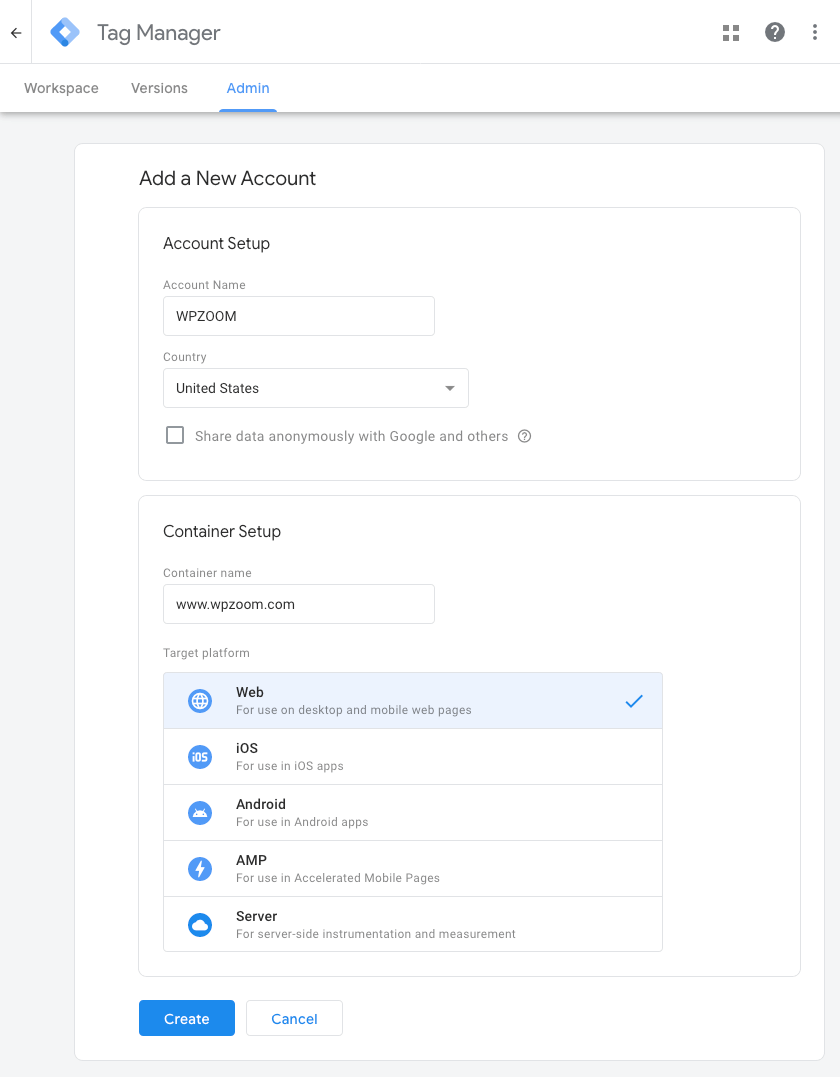This screenshot has height=1077, width=840.
Task: Open the Google apps grid icon
Action: click(731, 32)
